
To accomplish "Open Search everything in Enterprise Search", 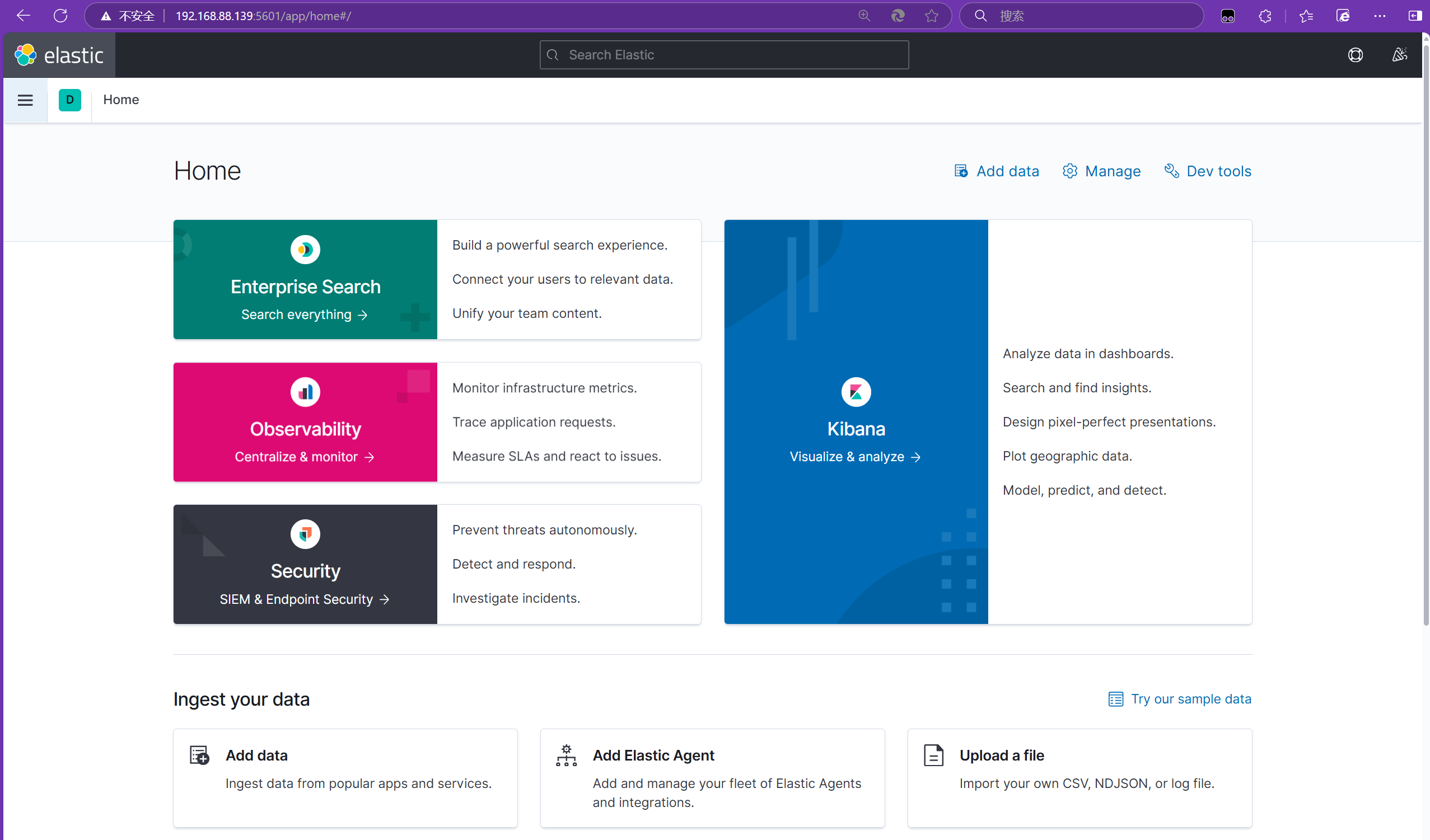I will (x=304, y=315).
